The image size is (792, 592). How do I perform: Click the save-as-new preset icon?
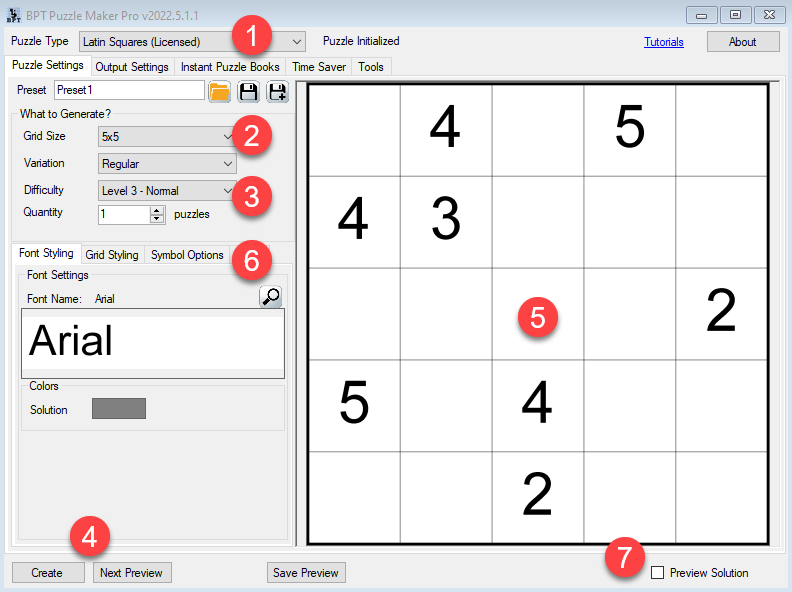click(x=277, y=91)
